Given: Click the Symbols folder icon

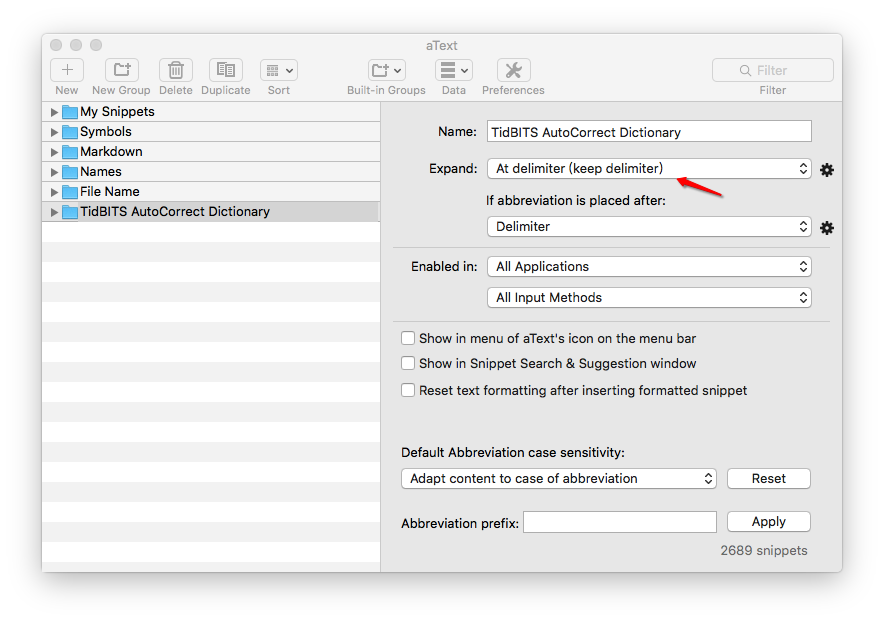Looking at the screenshot, I should 70,132.
